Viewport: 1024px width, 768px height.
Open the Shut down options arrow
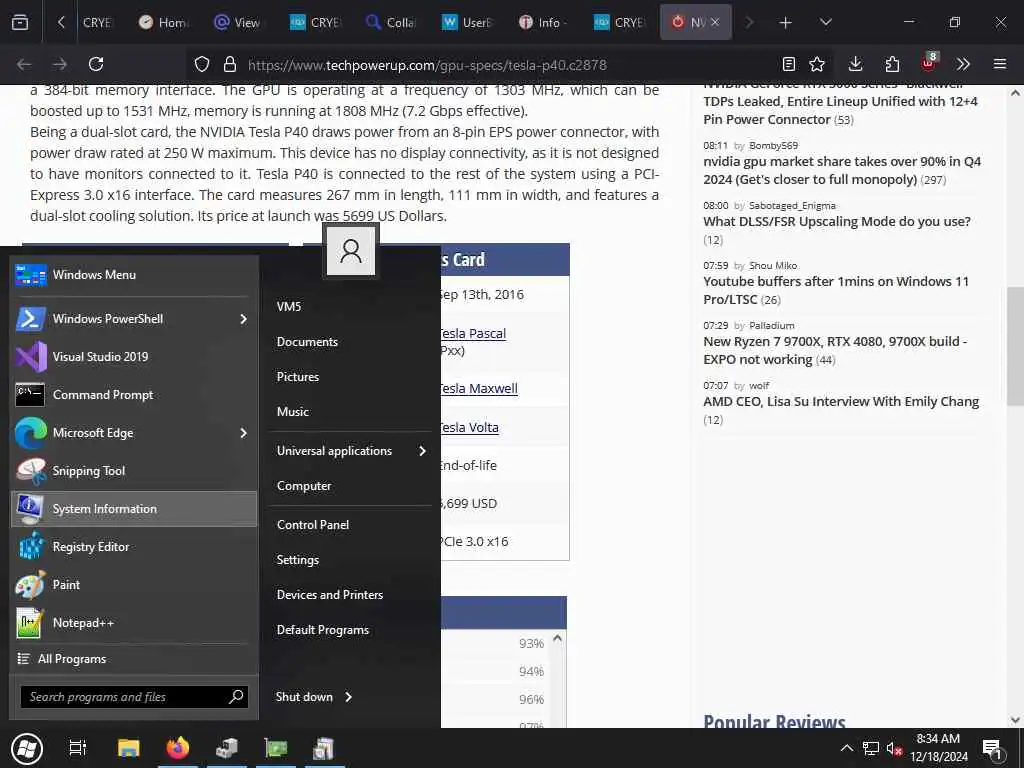(349, 697)
